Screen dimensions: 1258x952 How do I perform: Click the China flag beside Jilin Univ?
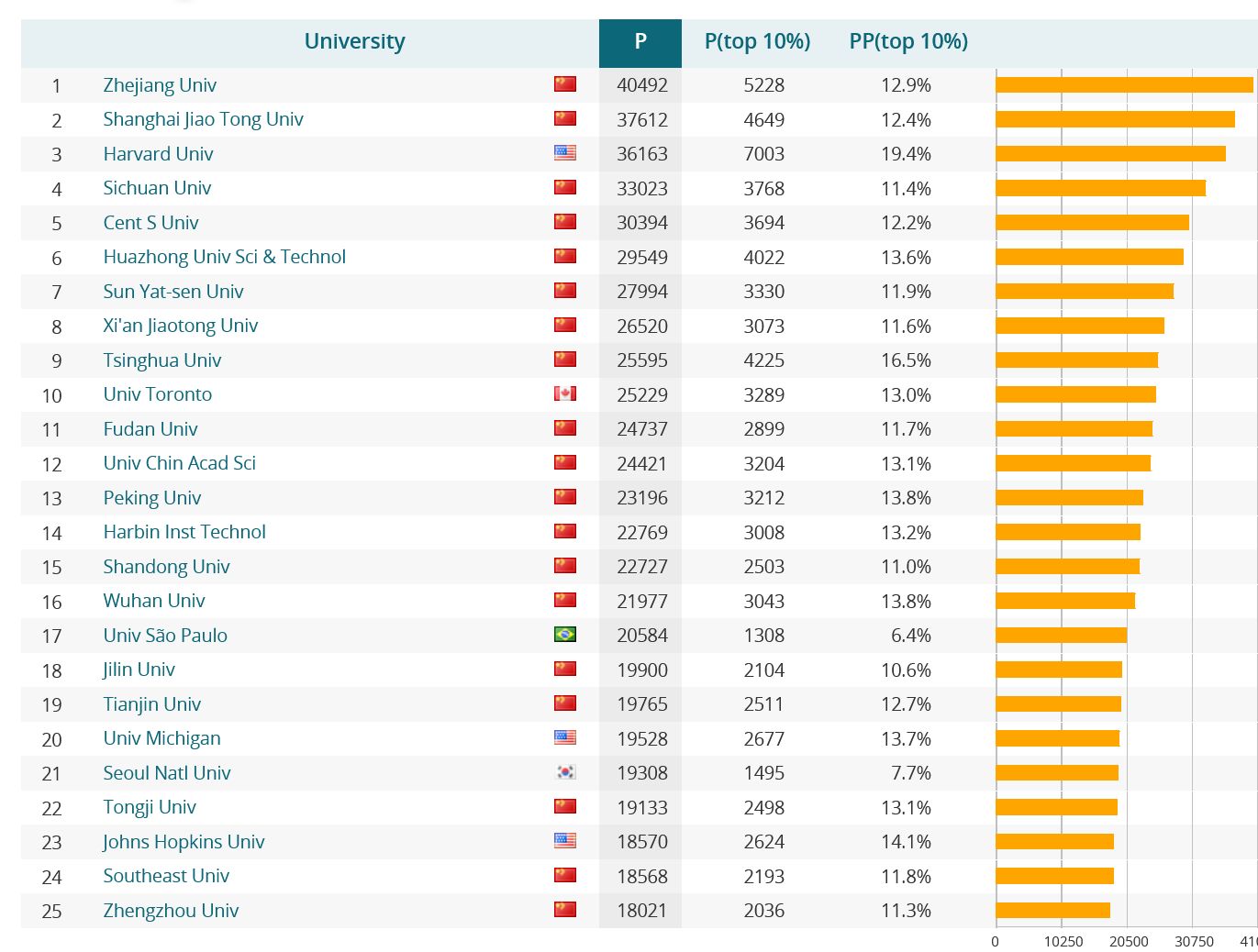click(565, 669)
